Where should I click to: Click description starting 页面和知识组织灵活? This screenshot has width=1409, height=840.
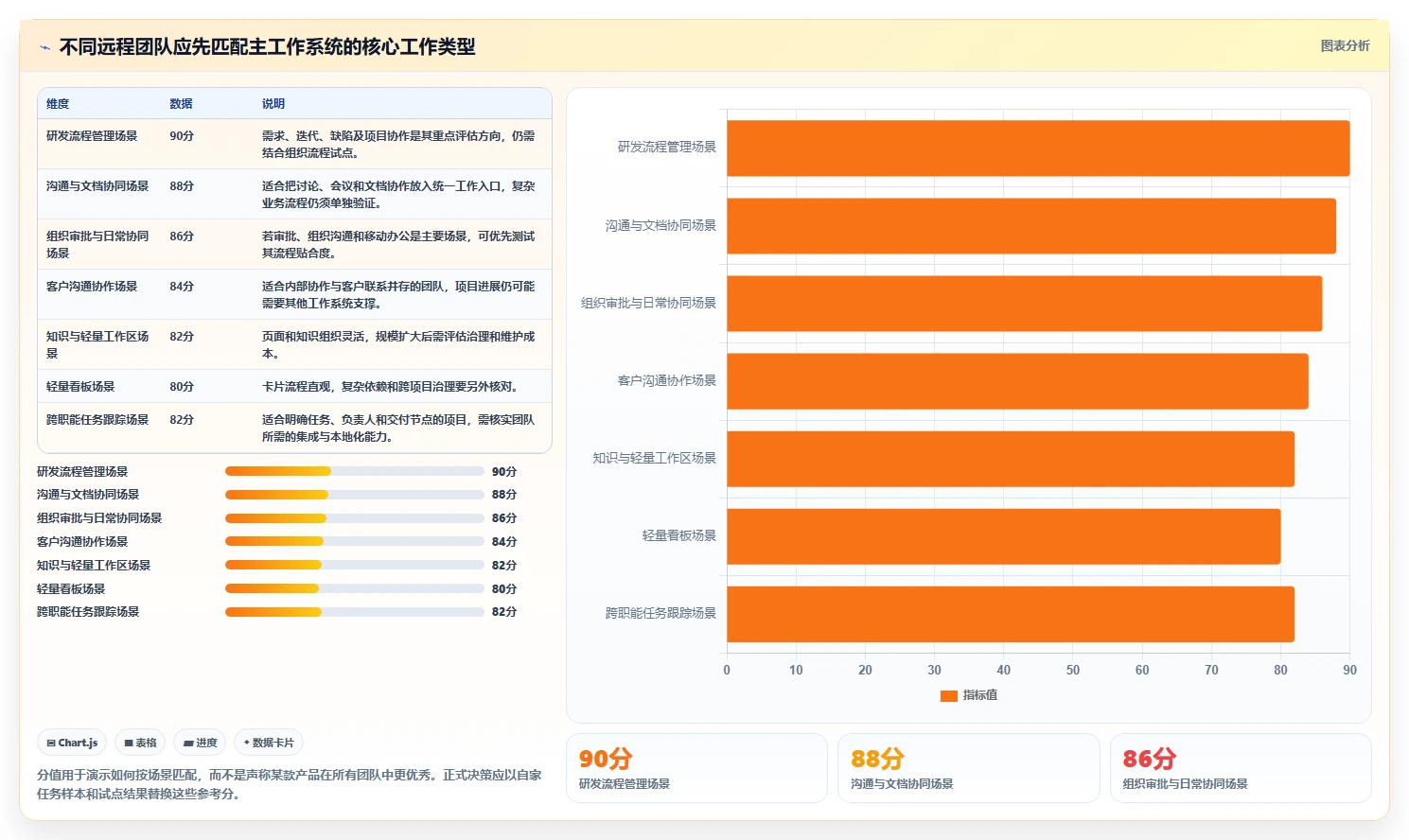(x=398, y=345)
